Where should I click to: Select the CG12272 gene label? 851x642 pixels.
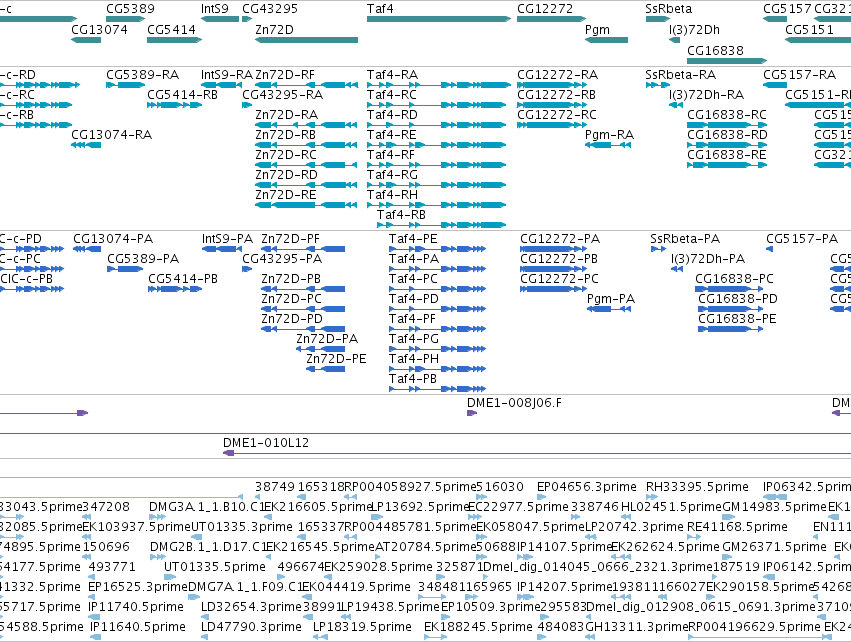pyautogui.click(x=545, y=9)
